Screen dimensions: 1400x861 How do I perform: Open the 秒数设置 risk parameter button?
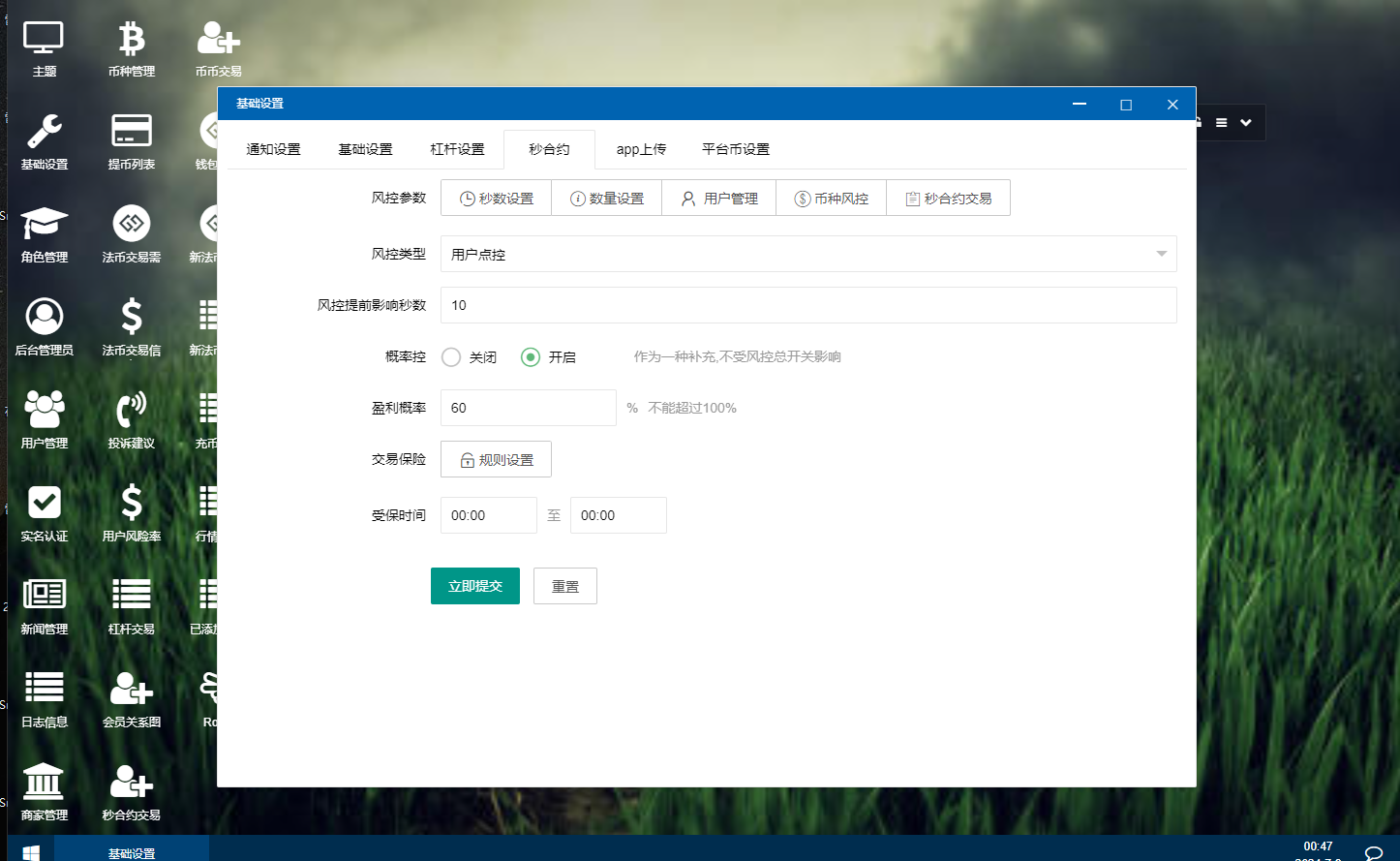496,199
